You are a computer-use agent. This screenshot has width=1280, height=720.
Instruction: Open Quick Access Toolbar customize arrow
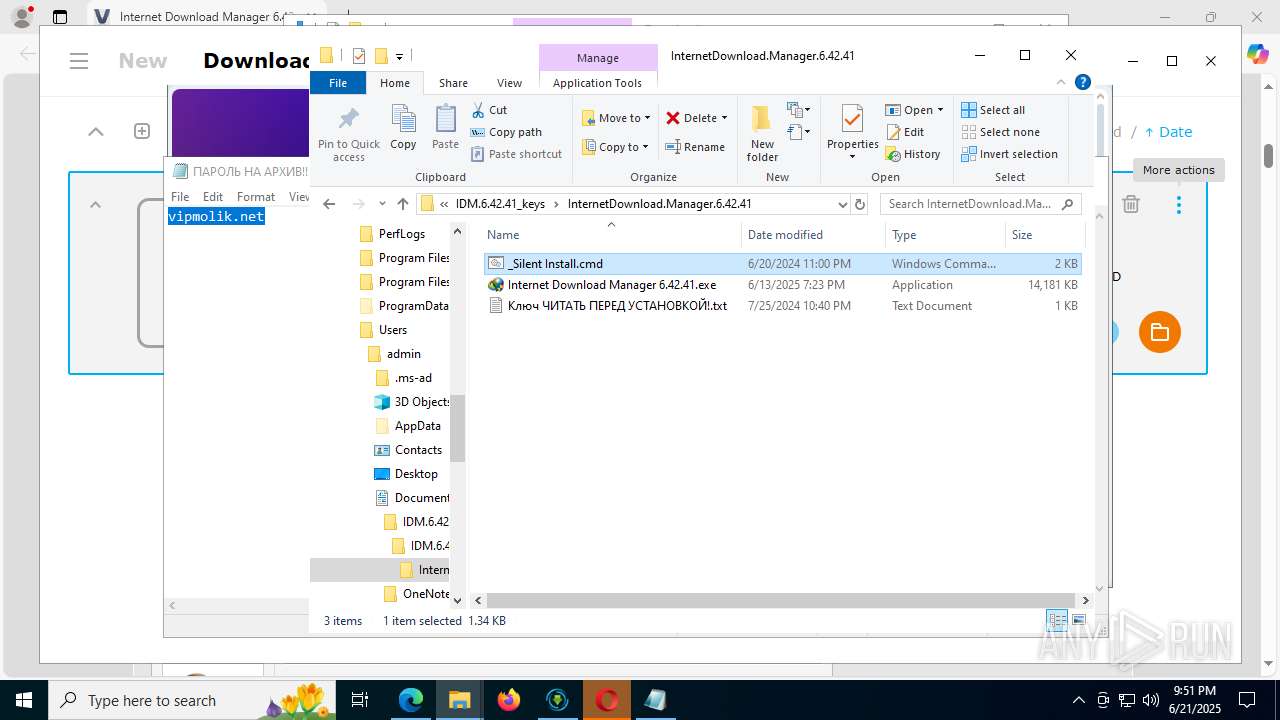point(399,56)
